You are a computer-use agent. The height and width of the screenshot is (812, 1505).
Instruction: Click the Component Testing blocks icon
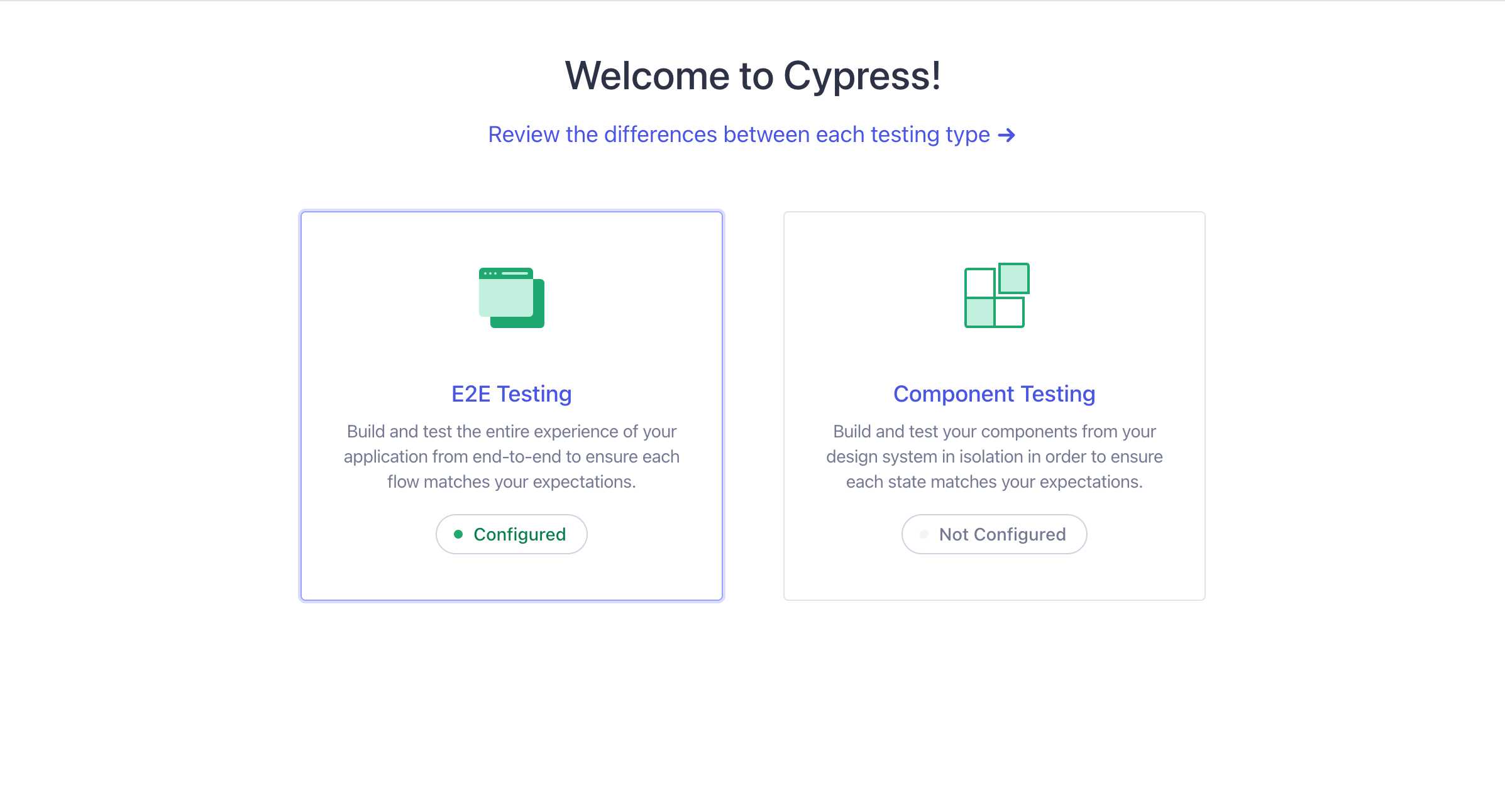pyautogui.click(x=997, y=295)
